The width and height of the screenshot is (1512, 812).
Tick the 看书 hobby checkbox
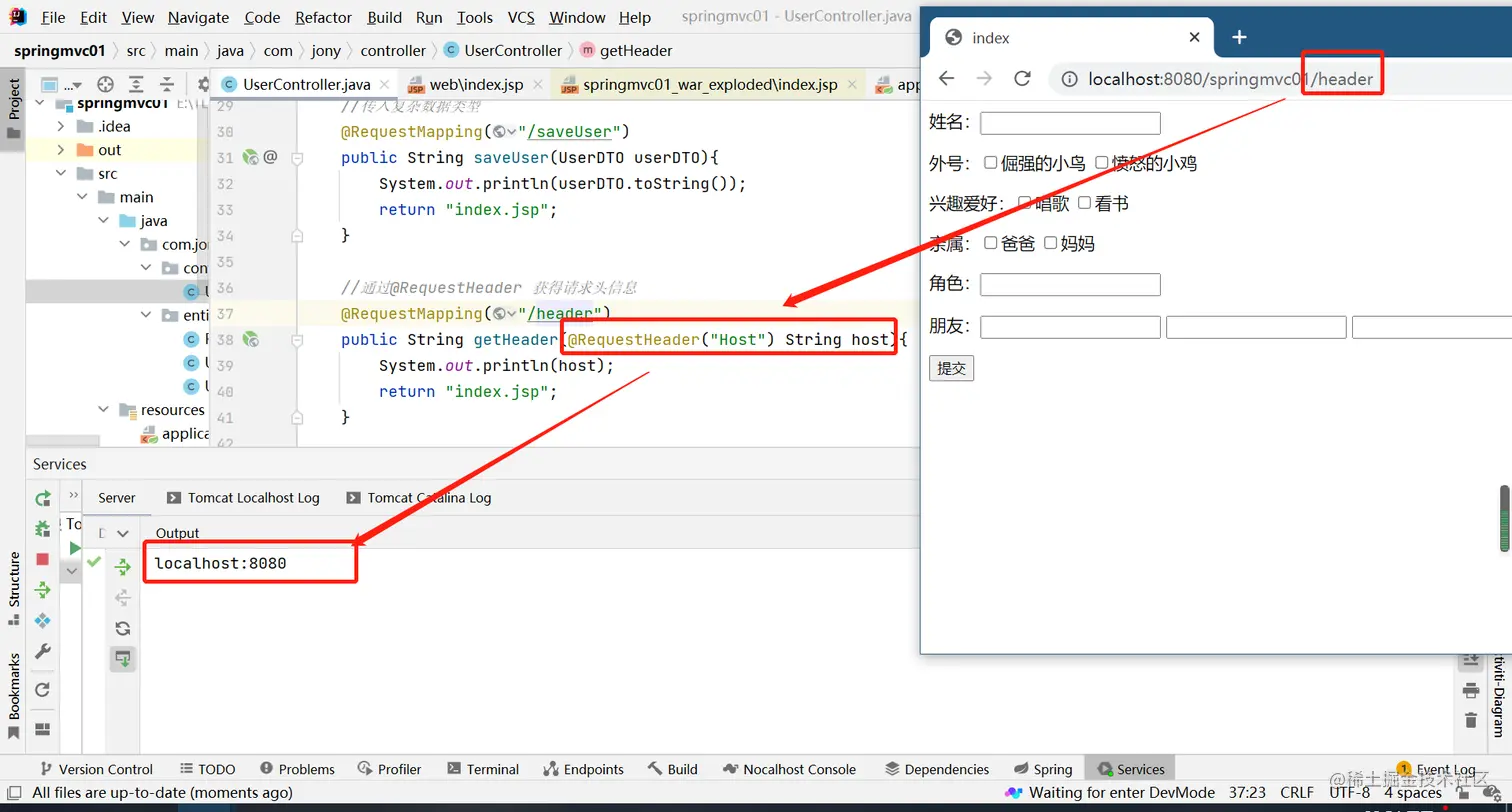point(1085,202)
